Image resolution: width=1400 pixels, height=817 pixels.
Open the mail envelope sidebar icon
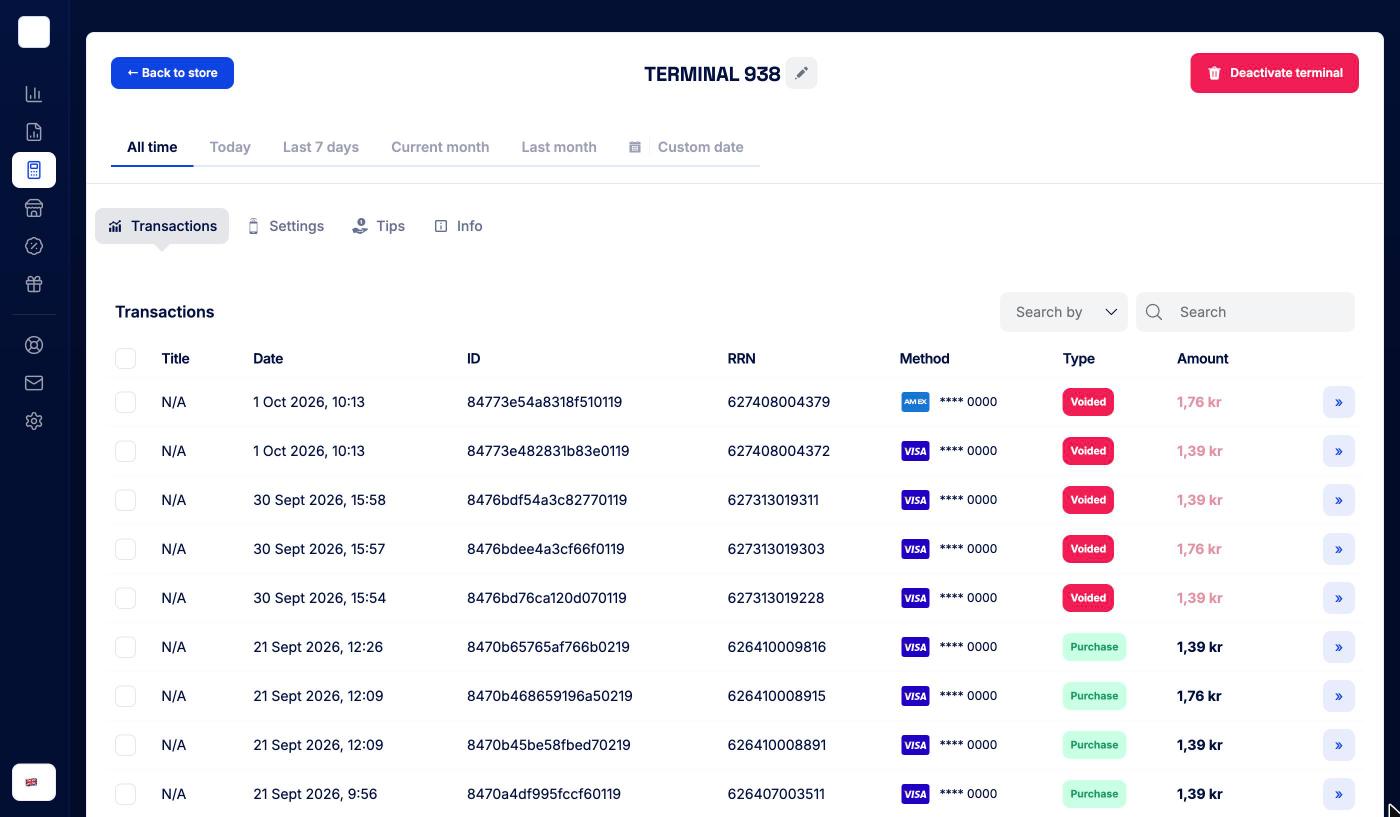click(33, 383)
